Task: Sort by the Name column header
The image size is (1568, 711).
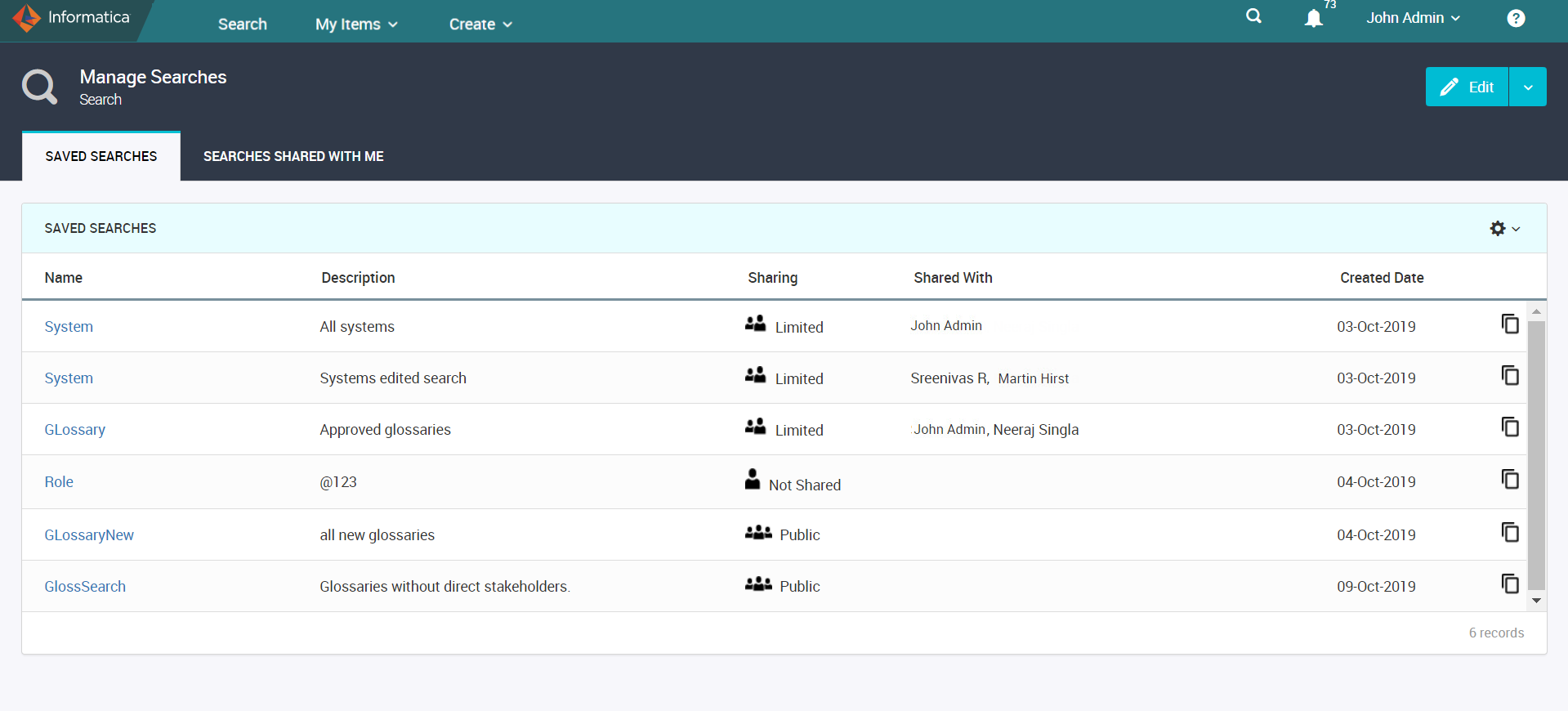Action: pos(64,278)
